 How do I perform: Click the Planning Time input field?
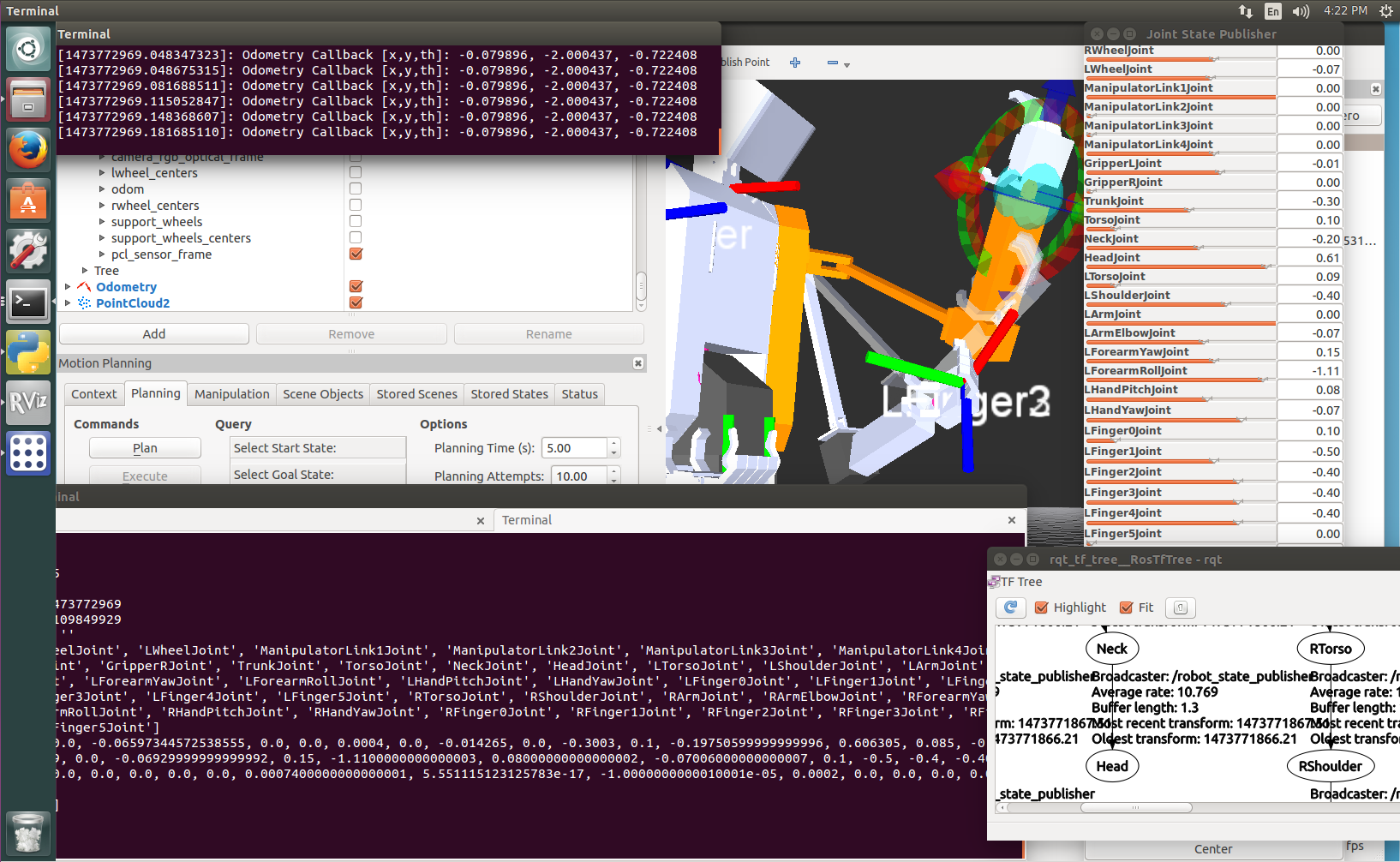click(x=574, y=448)
